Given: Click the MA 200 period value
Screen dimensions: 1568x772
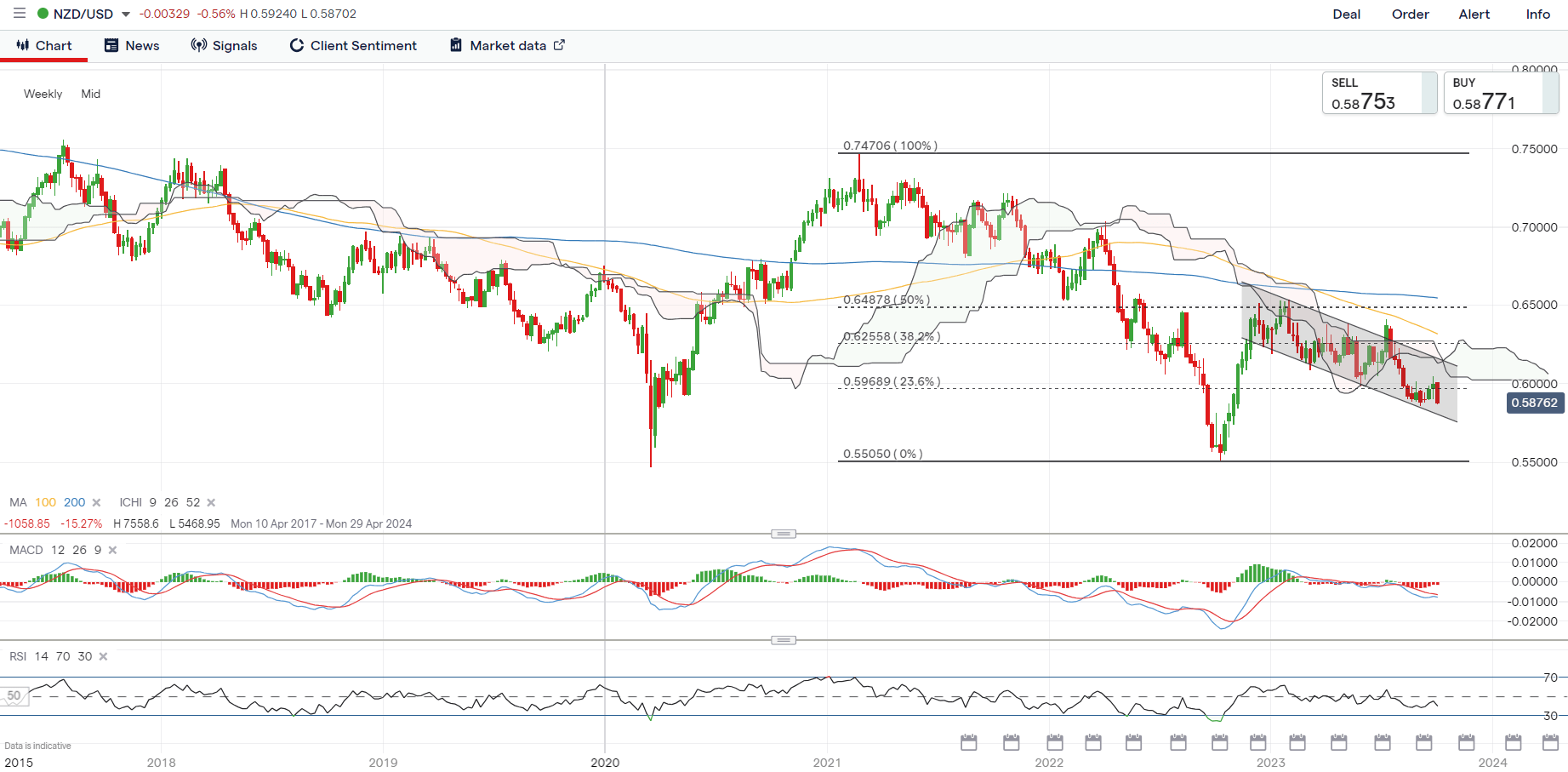Looking at the screenshot, I should (75, 503).
